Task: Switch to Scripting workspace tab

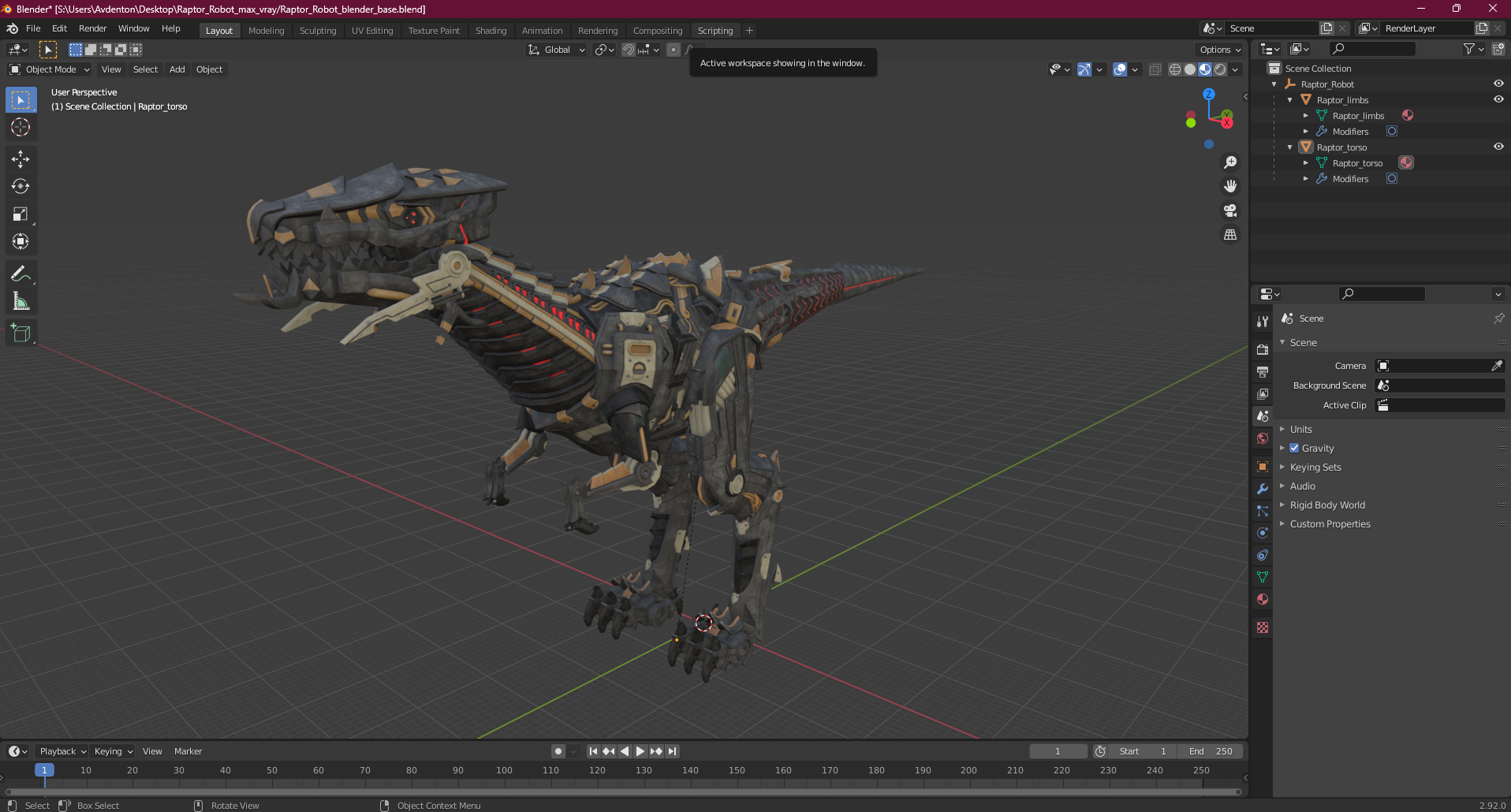Action: (x=715, y=31)
